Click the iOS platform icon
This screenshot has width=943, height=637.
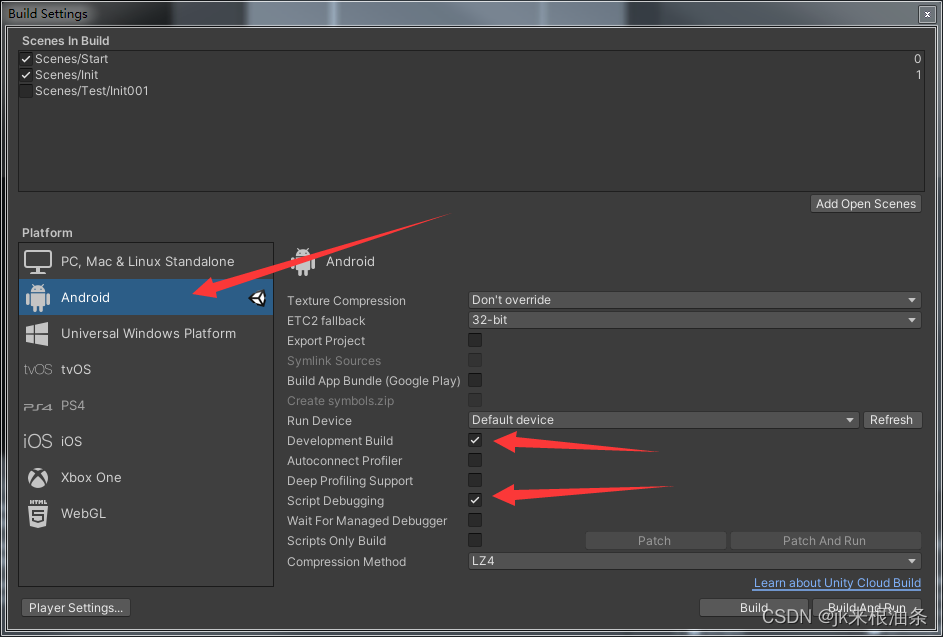pyautogui.click(x=37, y=441)
